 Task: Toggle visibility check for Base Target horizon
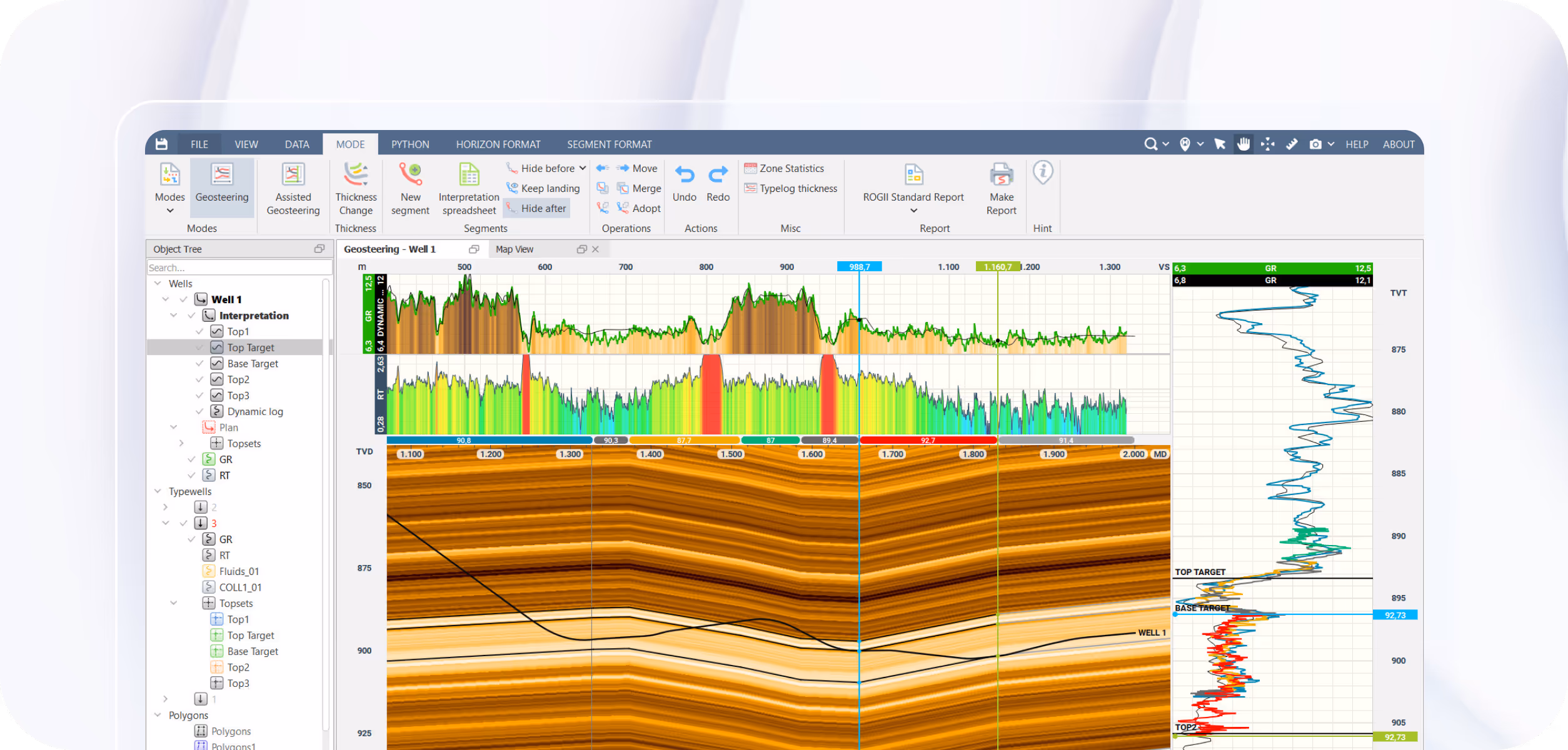(199, 363)
